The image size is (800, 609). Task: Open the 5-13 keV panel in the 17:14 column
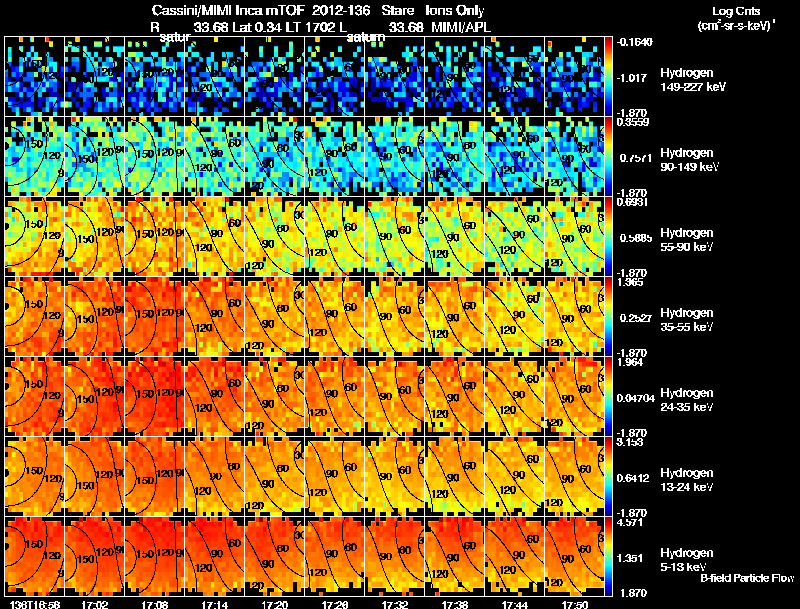[214, 557]
